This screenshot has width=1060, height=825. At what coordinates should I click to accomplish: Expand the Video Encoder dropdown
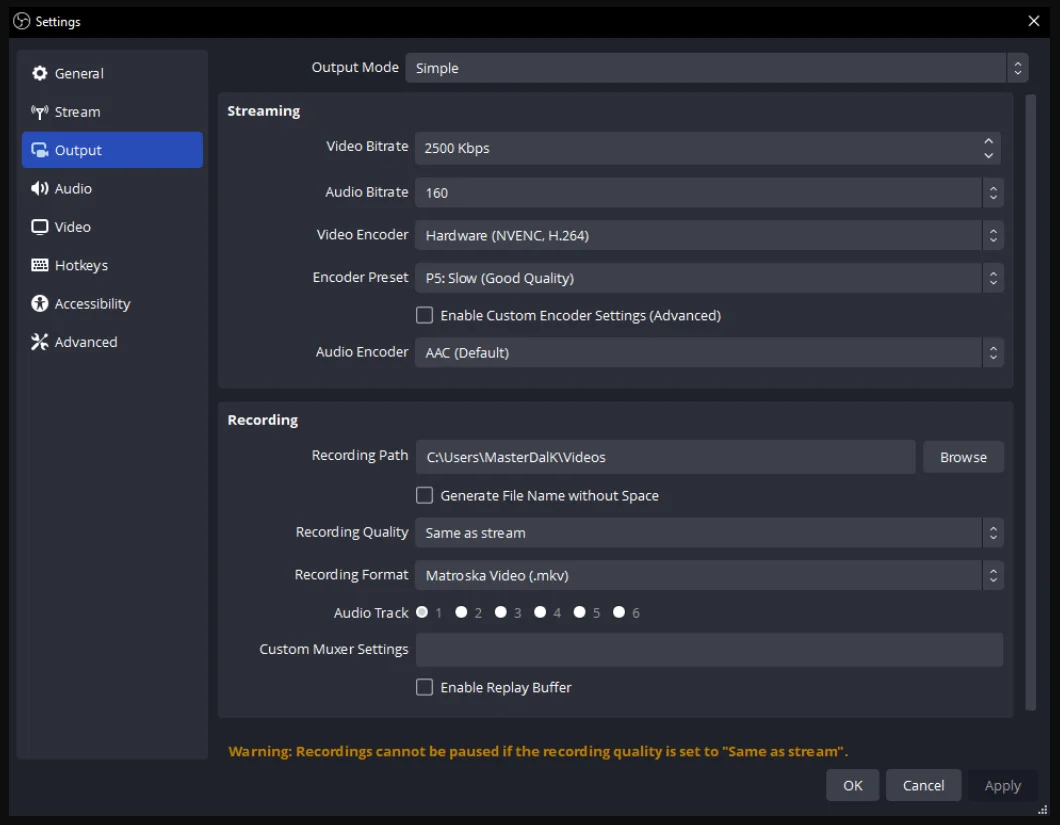coord(708,236)
